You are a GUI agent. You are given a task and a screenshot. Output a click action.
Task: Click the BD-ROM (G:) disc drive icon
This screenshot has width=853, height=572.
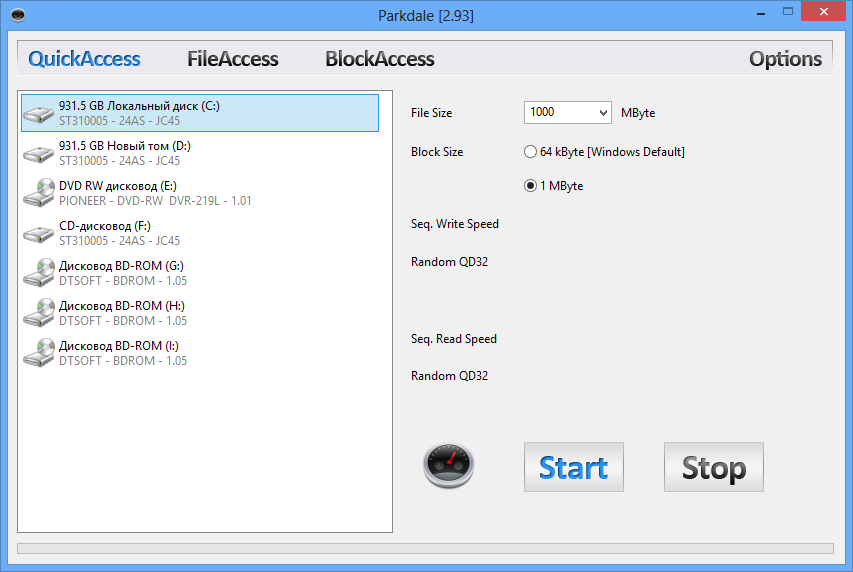(x=39, y=273)
